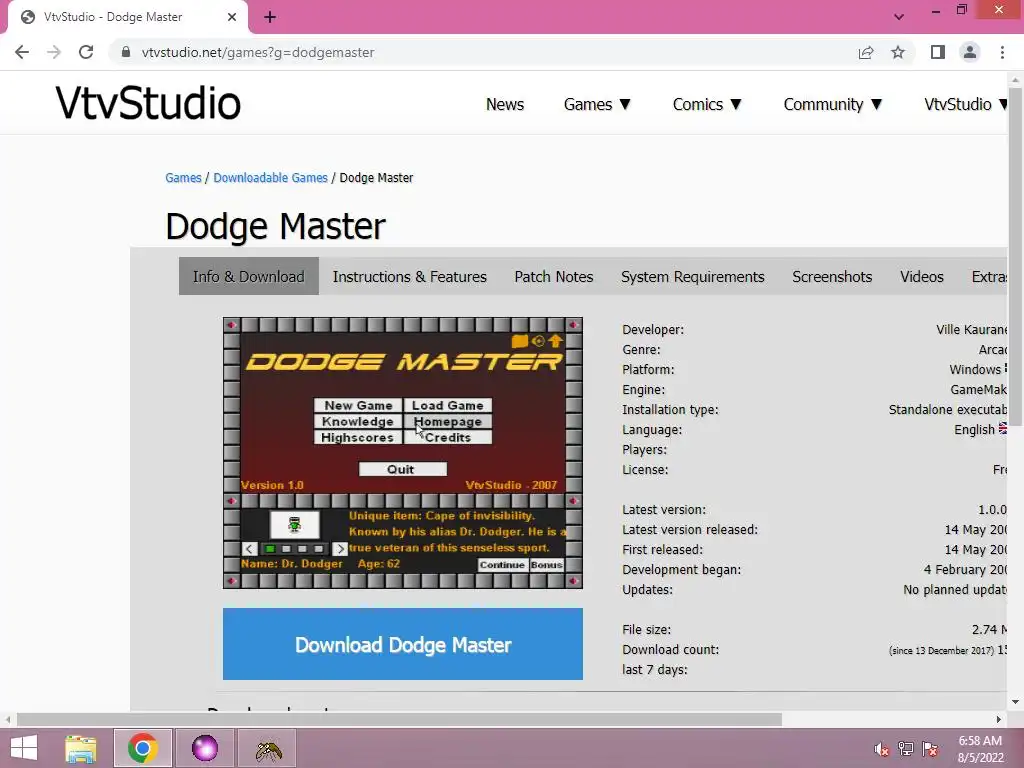Expand the Community menu
The image size is (1024, 768).
(833, 104)
